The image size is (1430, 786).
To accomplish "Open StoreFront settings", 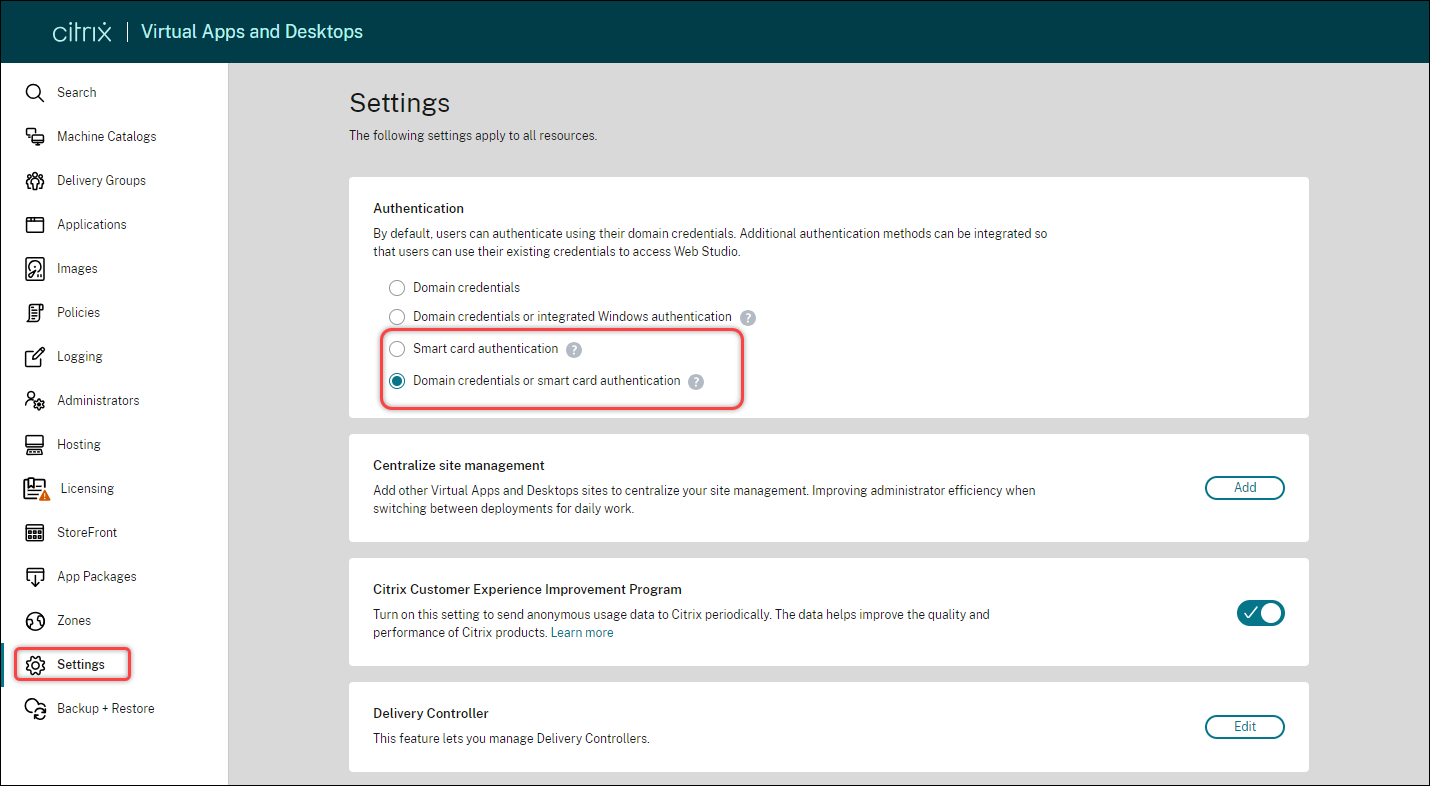I will tap(85, 532).
